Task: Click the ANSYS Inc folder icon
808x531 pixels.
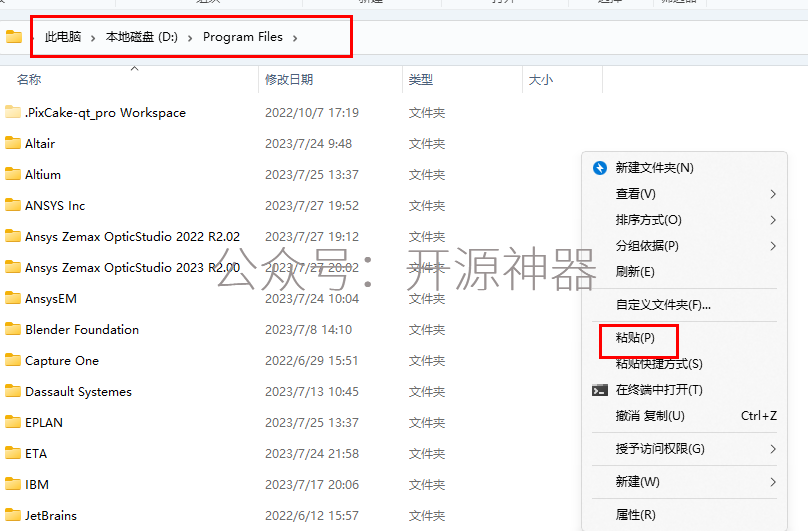Action: pos(13,205)
